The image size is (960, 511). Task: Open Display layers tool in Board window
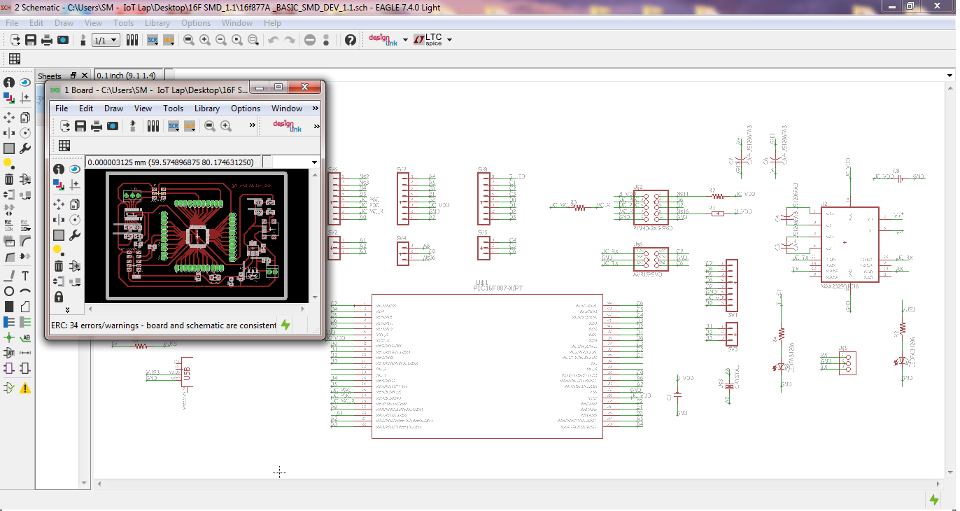(x=59, y=184)
